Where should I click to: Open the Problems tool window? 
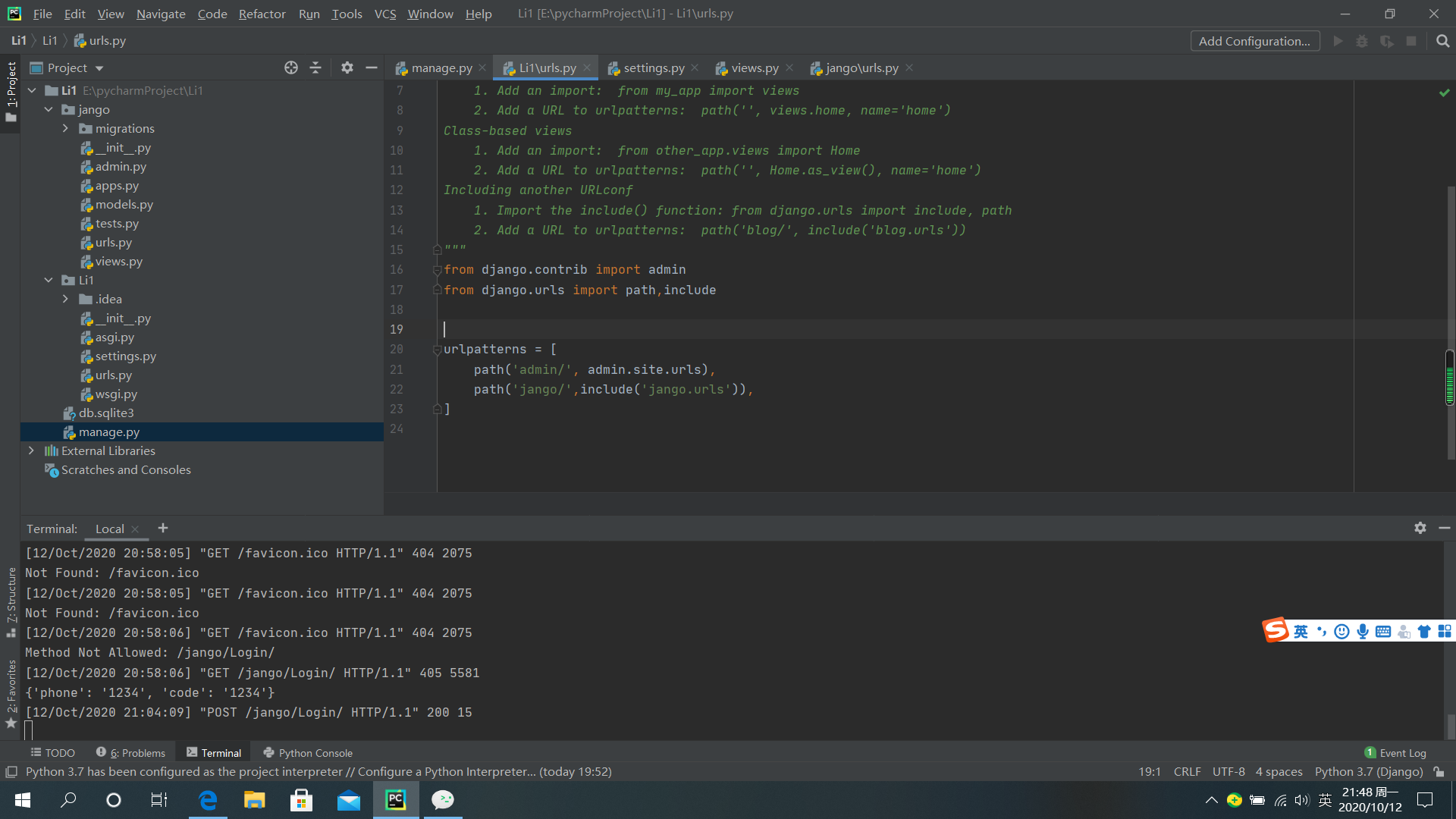(x=130, y=753)
